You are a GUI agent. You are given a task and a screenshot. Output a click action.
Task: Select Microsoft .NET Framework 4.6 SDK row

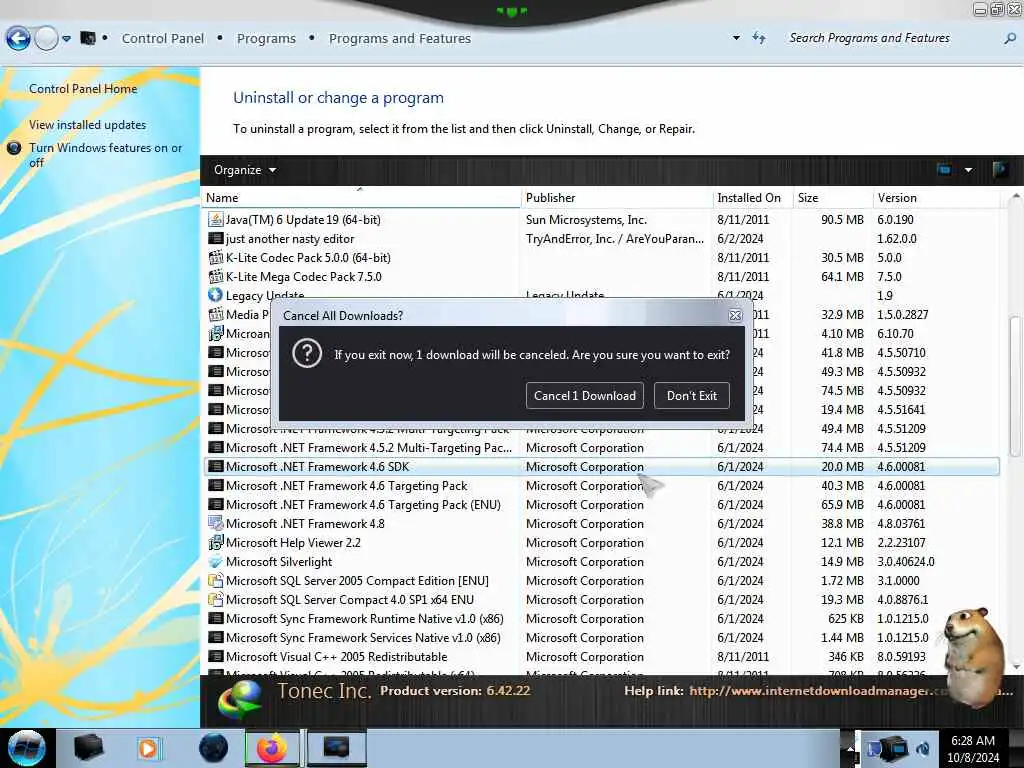(x=601, y=467)
